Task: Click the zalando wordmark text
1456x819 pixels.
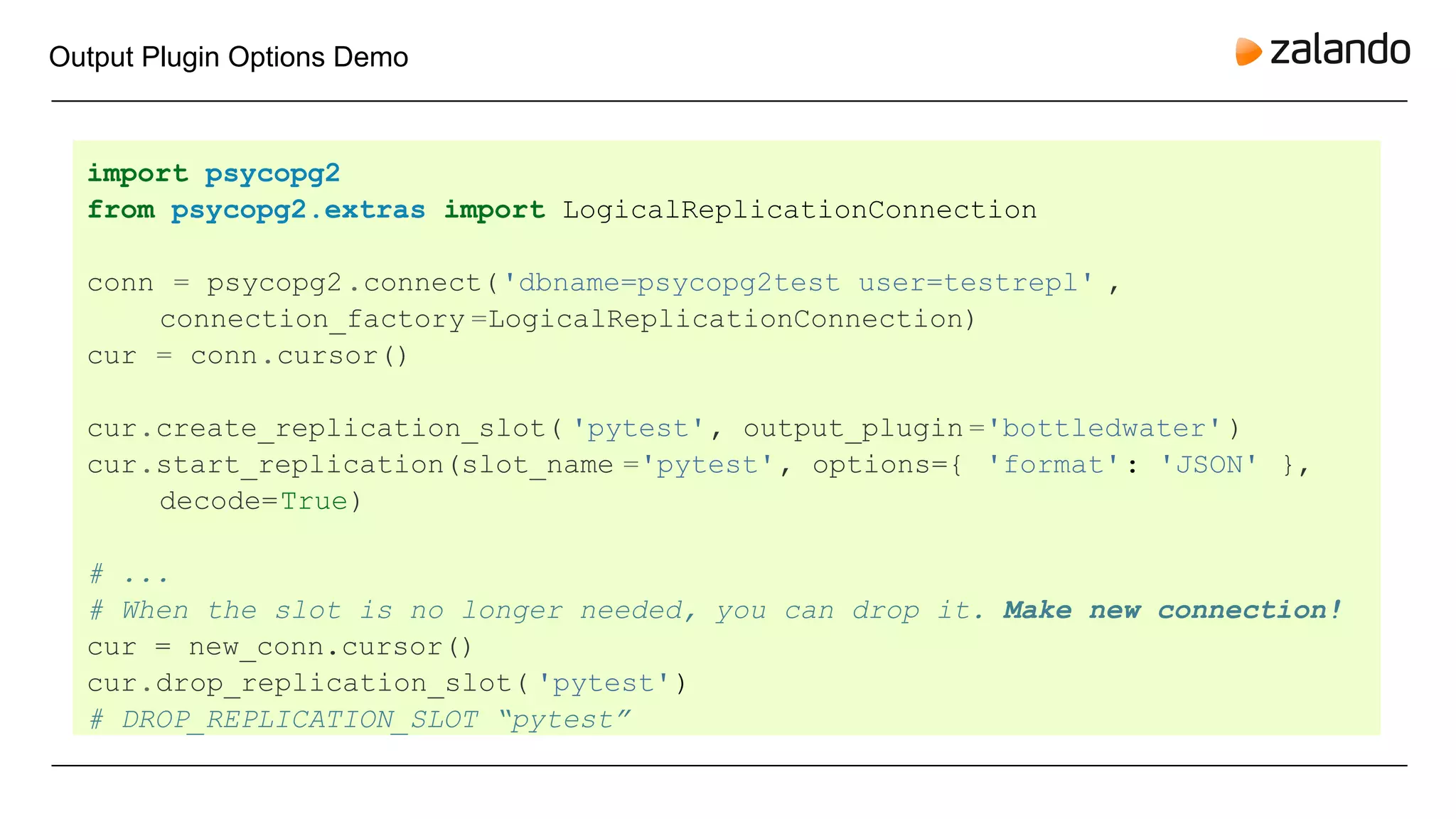Action: [1340, 50]
